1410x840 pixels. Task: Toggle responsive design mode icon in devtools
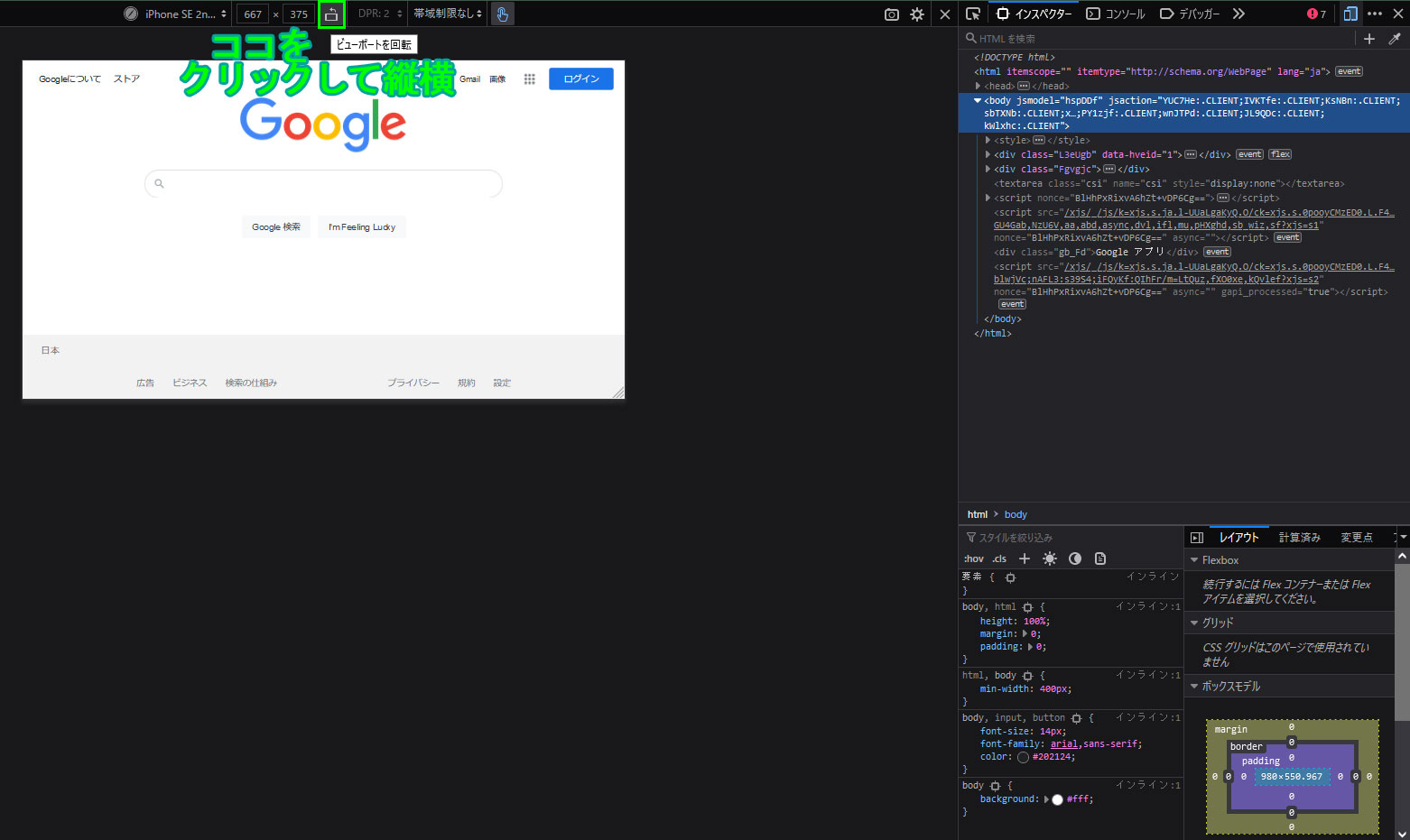point(1350,14)
